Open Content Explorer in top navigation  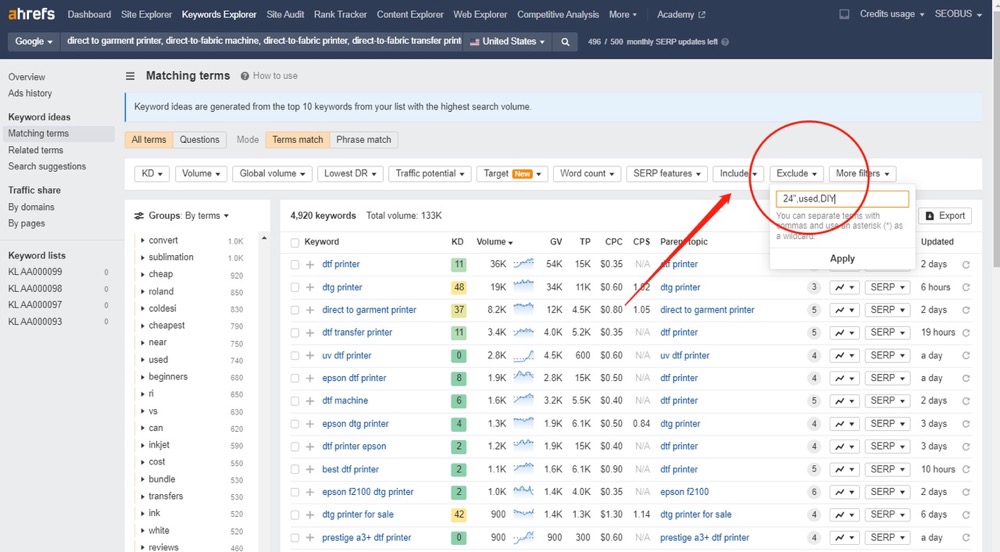[410, 14]
